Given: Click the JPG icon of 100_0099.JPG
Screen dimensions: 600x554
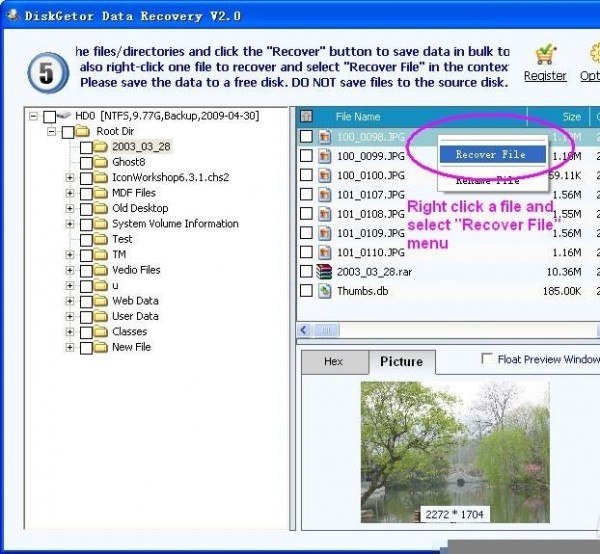Looking at the screenshot, I should (324, 156).
